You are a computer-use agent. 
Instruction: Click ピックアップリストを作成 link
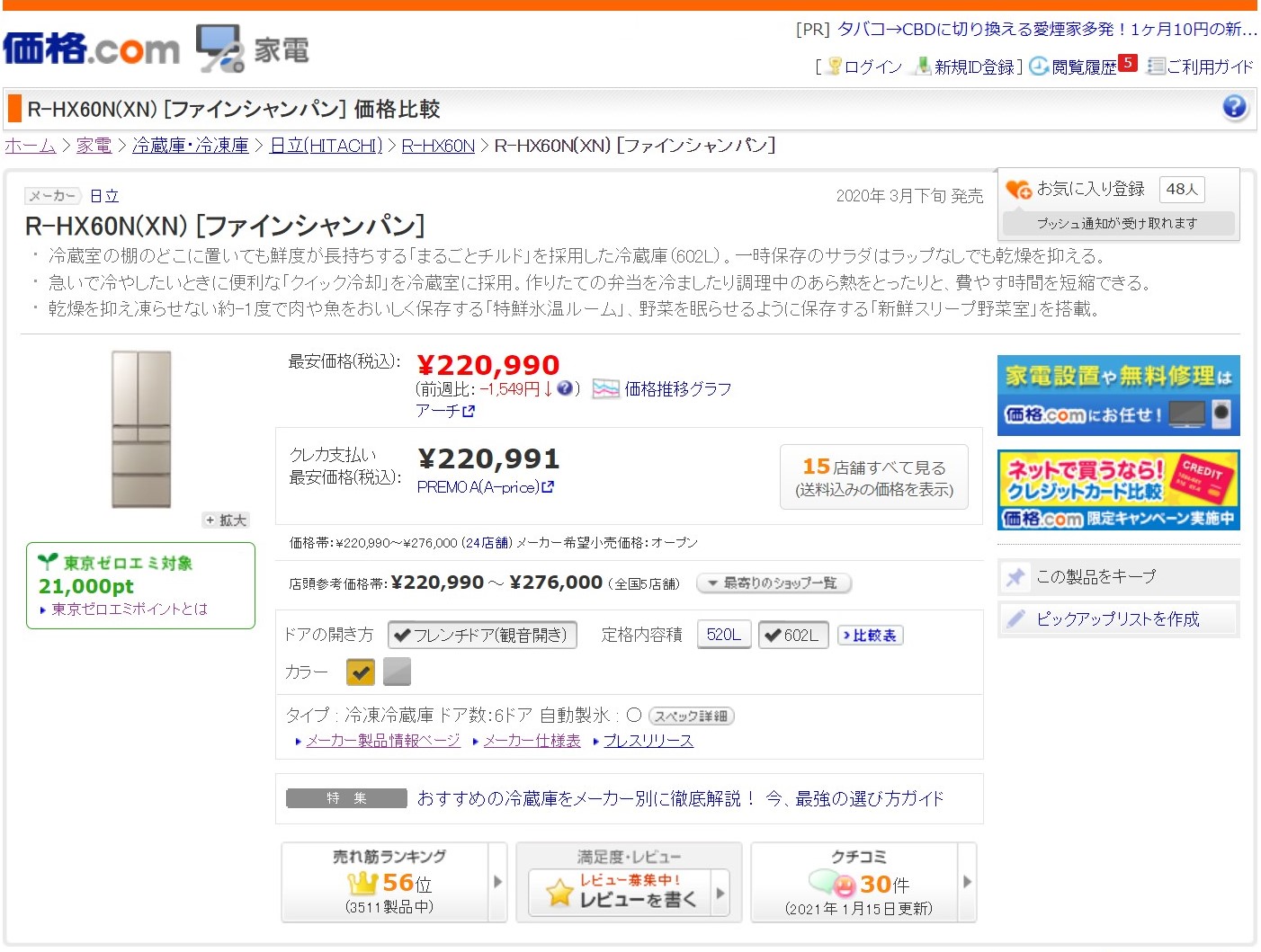1118,618
